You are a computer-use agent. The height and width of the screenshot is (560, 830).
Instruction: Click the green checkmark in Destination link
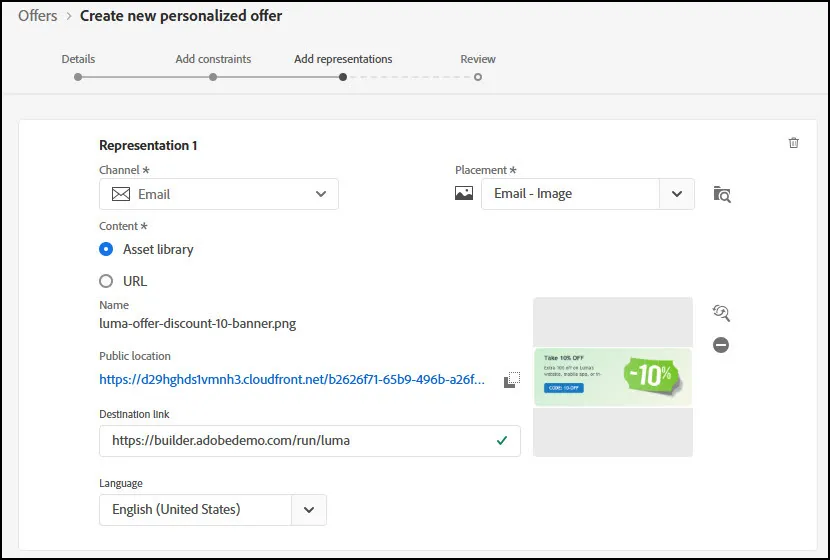(x=502, y=440)
